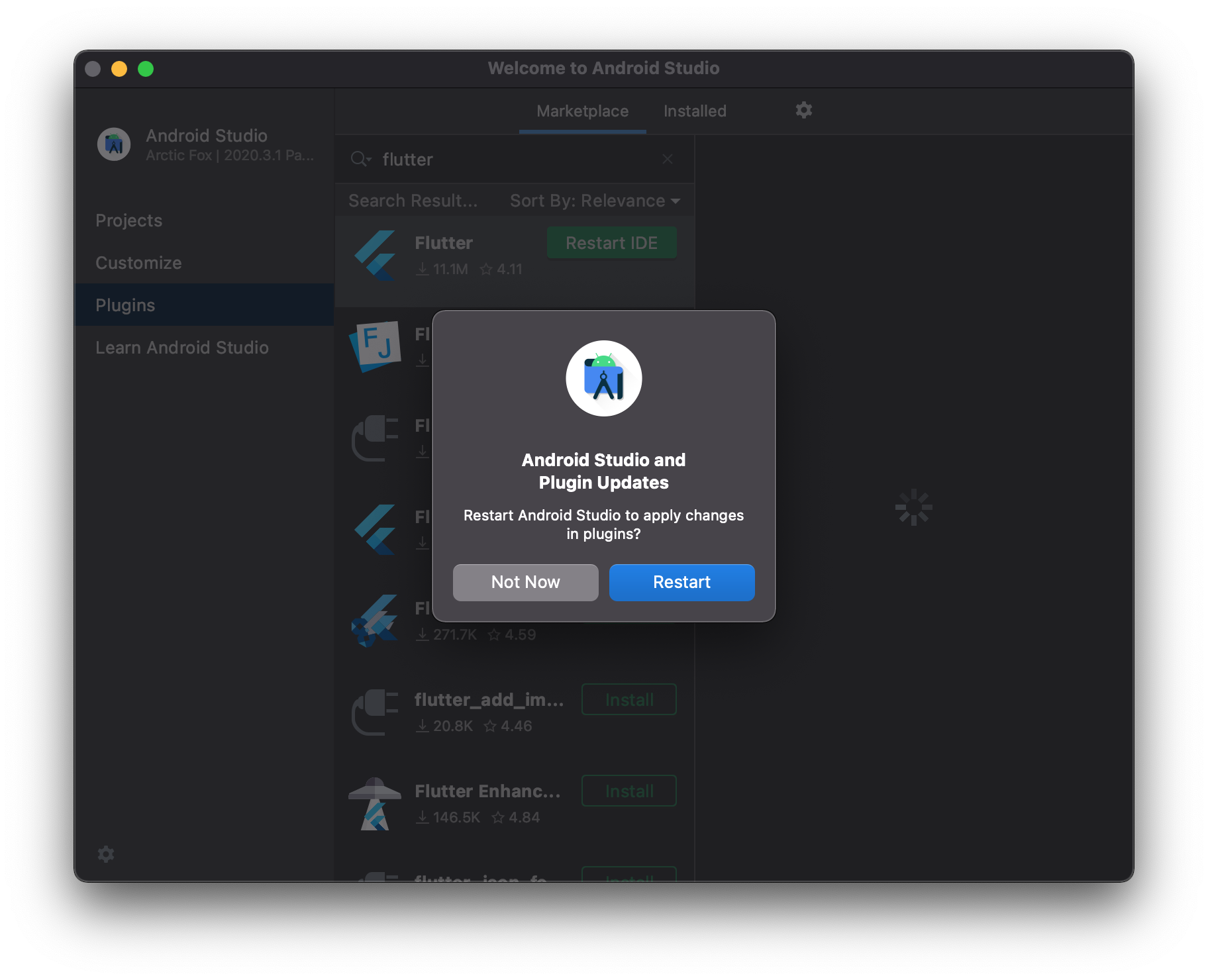1208x980 pixels.
Task: Click the Android Studio sidebar logo
Action: 114,144
